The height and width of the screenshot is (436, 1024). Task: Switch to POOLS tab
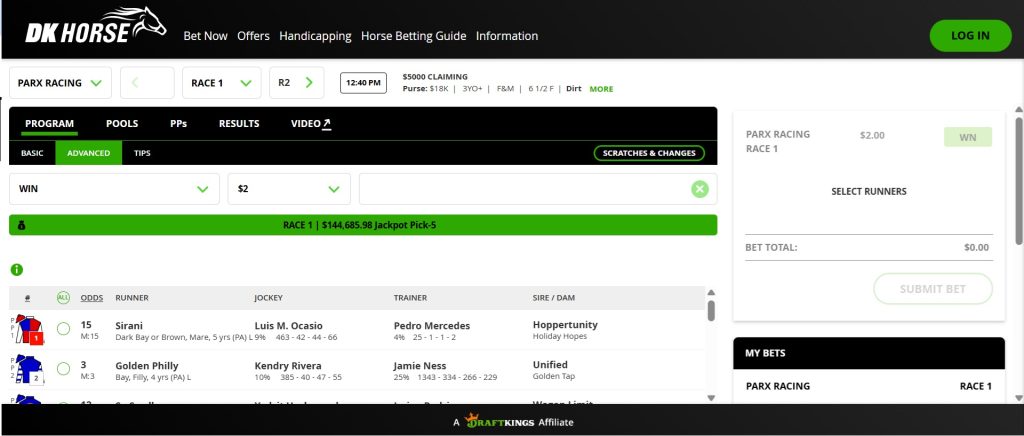pos(122,123)
